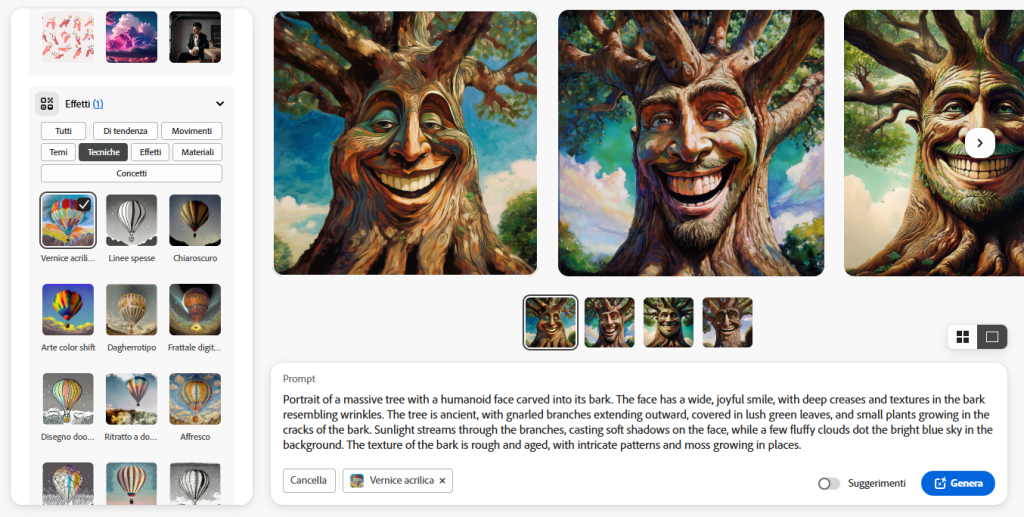Image resolution: width=1024 pixels, height=517 pixels.
Task: Click the Cancella button
Action: coord(309,480)
